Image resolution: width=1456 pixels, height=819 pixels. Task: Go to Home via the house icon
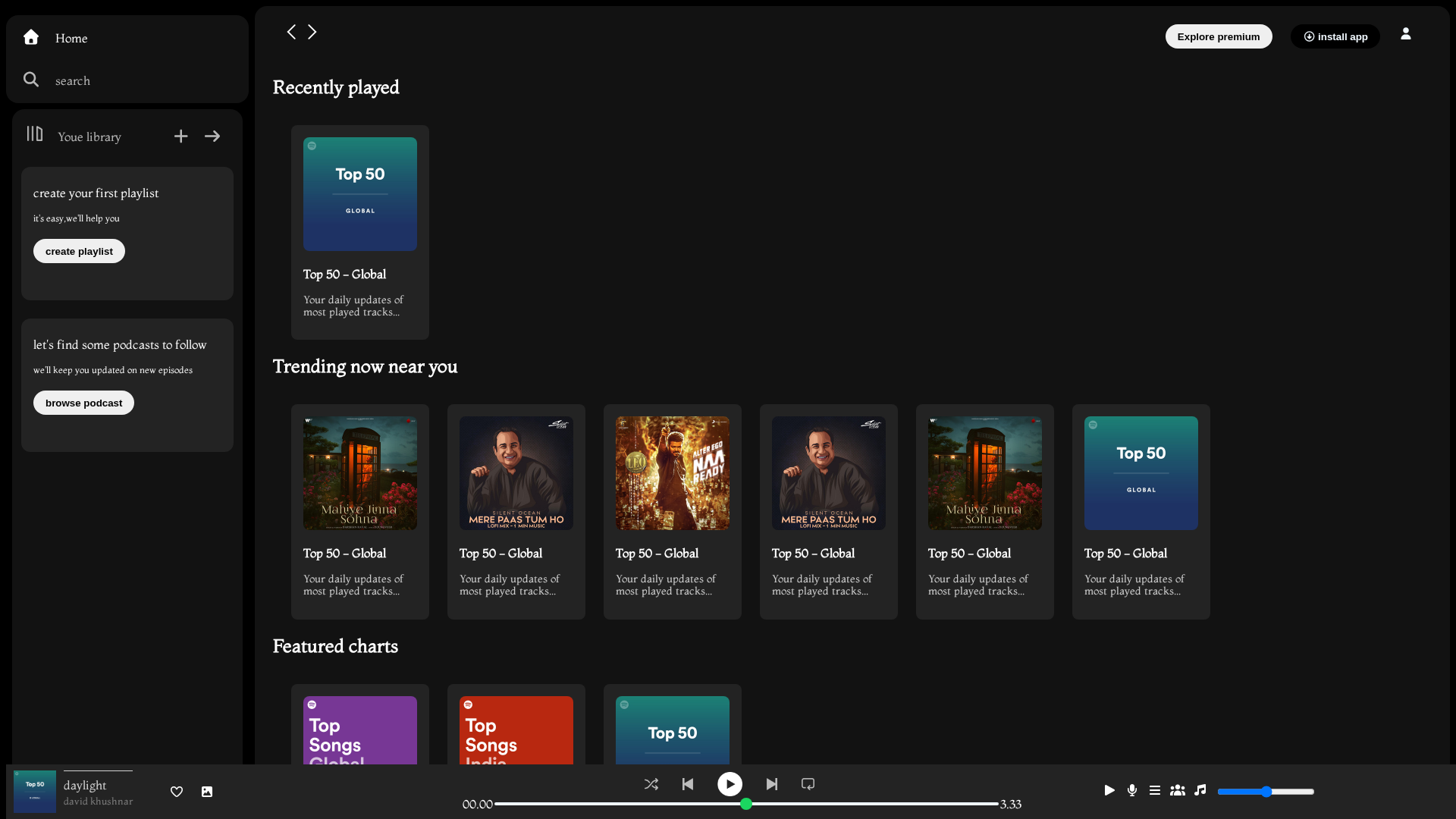point(31,37)
